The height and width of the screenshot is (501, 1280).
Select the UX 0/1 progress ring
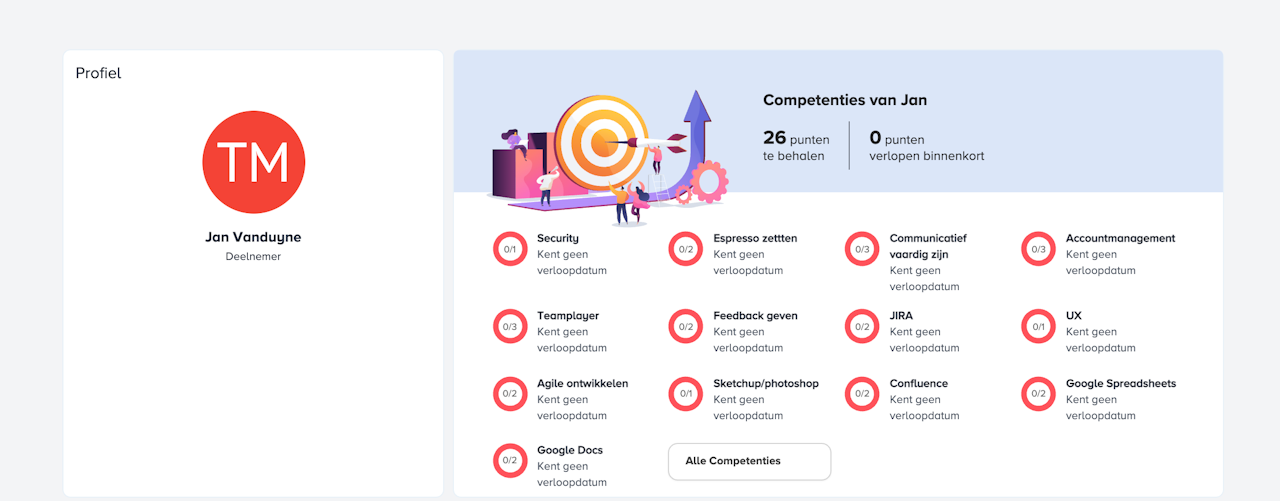(x=1038, y=326)
